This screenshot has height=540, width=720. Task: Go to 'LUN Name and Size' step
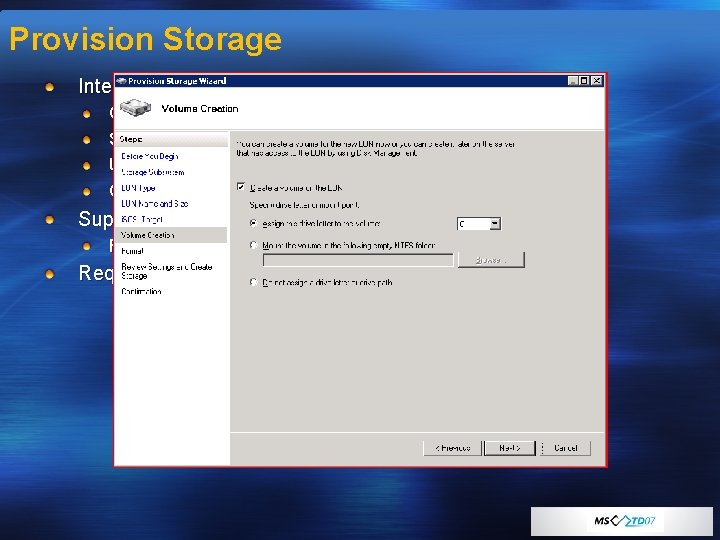(x=154, y=203)
